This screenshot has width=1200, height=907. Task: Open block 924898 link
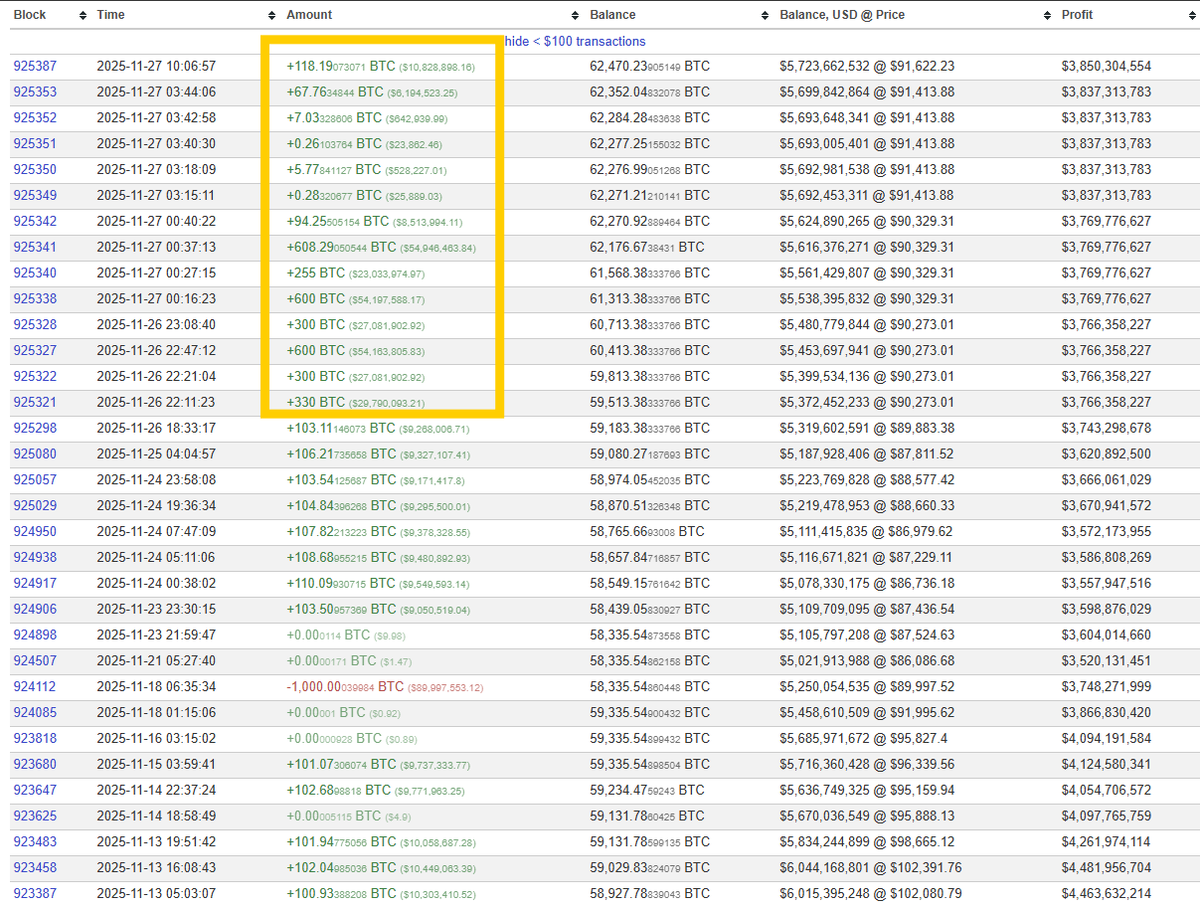pyautogui.click(x=35, y=635)
